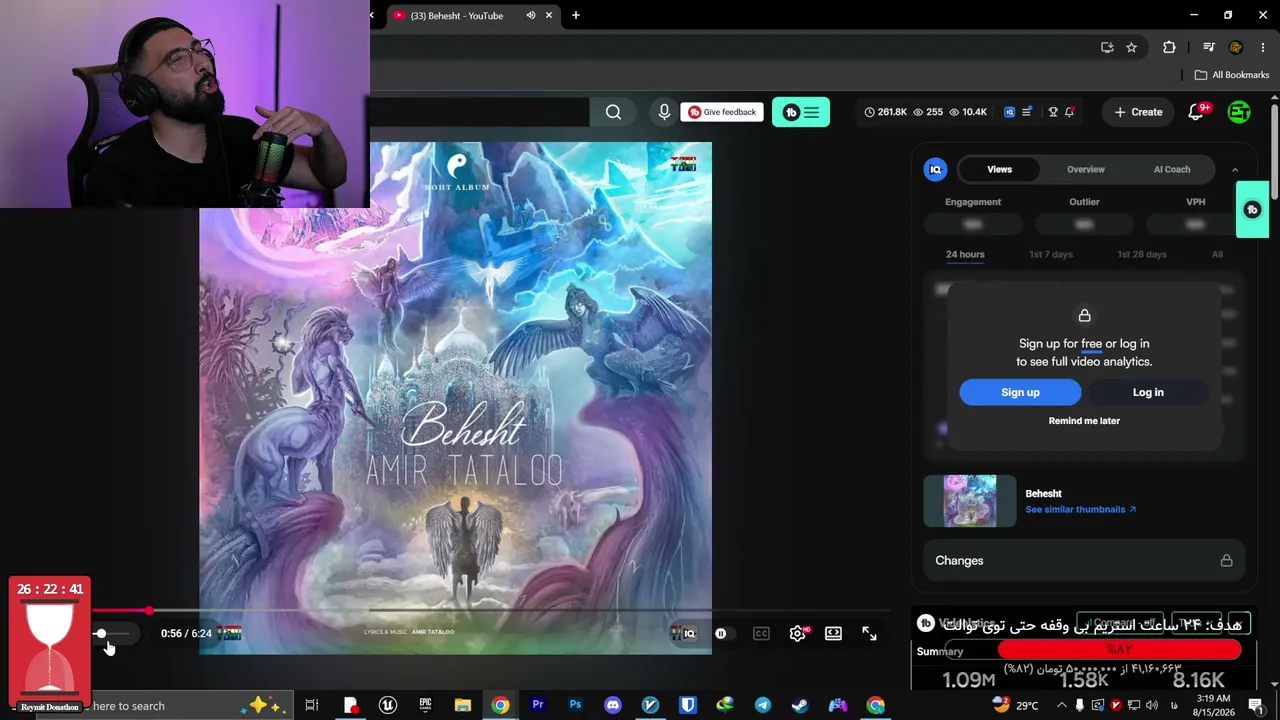1280x720 pixels.
Task: Open Steam from the taskbar
Action: (x=800, y=705)
